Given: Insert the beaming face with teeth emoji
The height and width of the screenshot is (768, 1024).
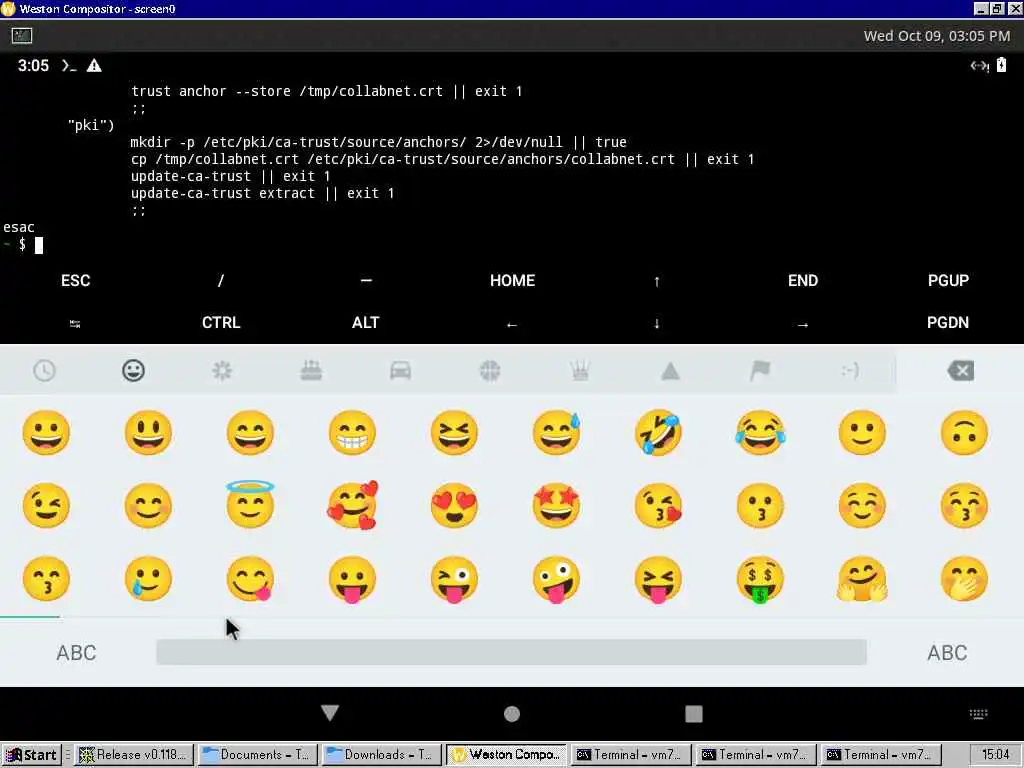Looking at the screenshot, I should (352, 432).
